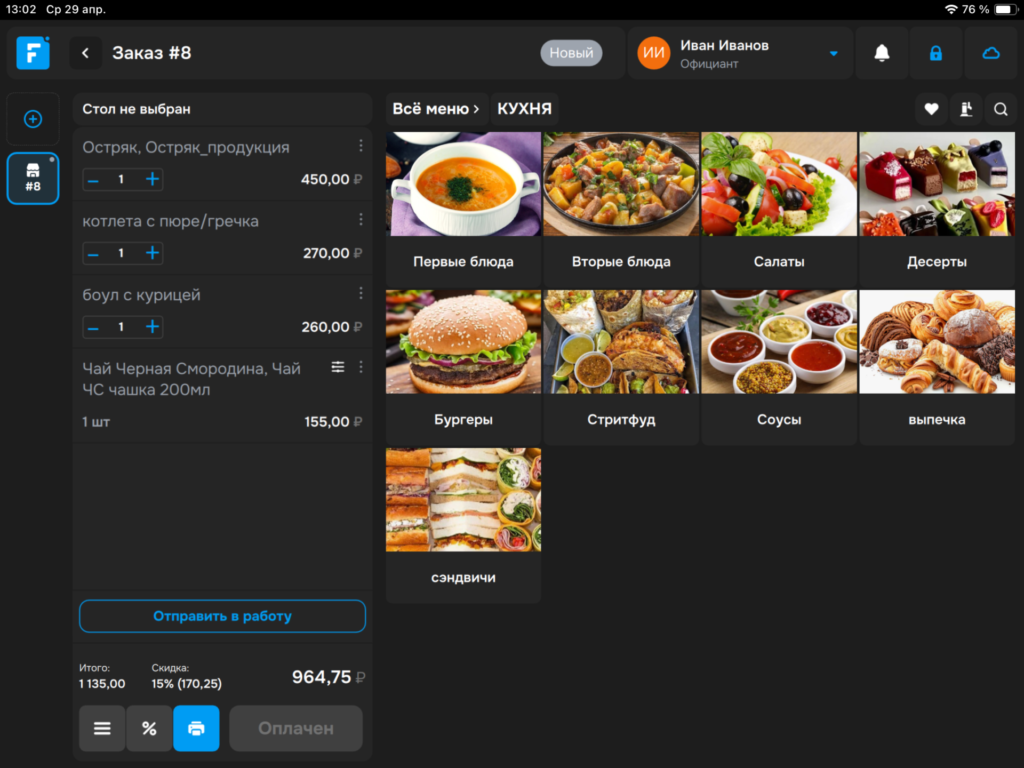Open the Вторые блюда category
The image size is (1024, 768).
(x=621, y=209)
